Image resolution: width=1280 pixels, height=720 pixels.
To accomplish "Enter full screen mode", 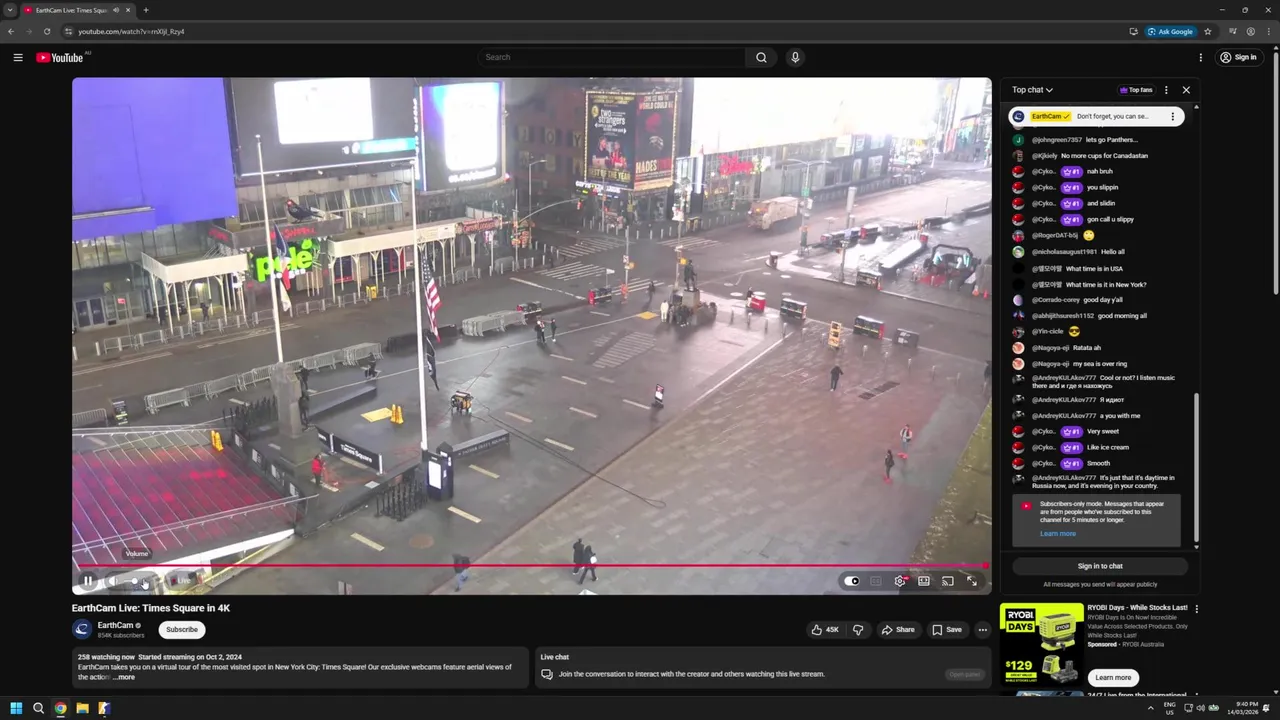I will point(972,580).
